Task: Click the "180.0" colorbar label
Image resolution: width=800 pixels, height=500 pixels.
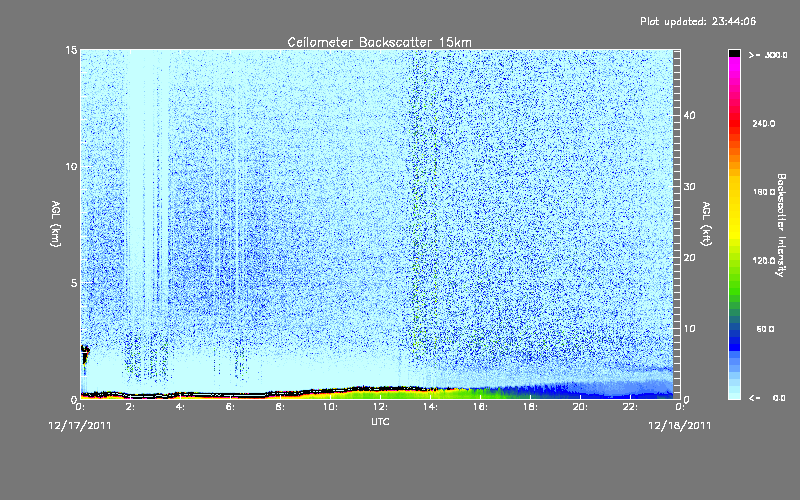Action: pos(764,192)
